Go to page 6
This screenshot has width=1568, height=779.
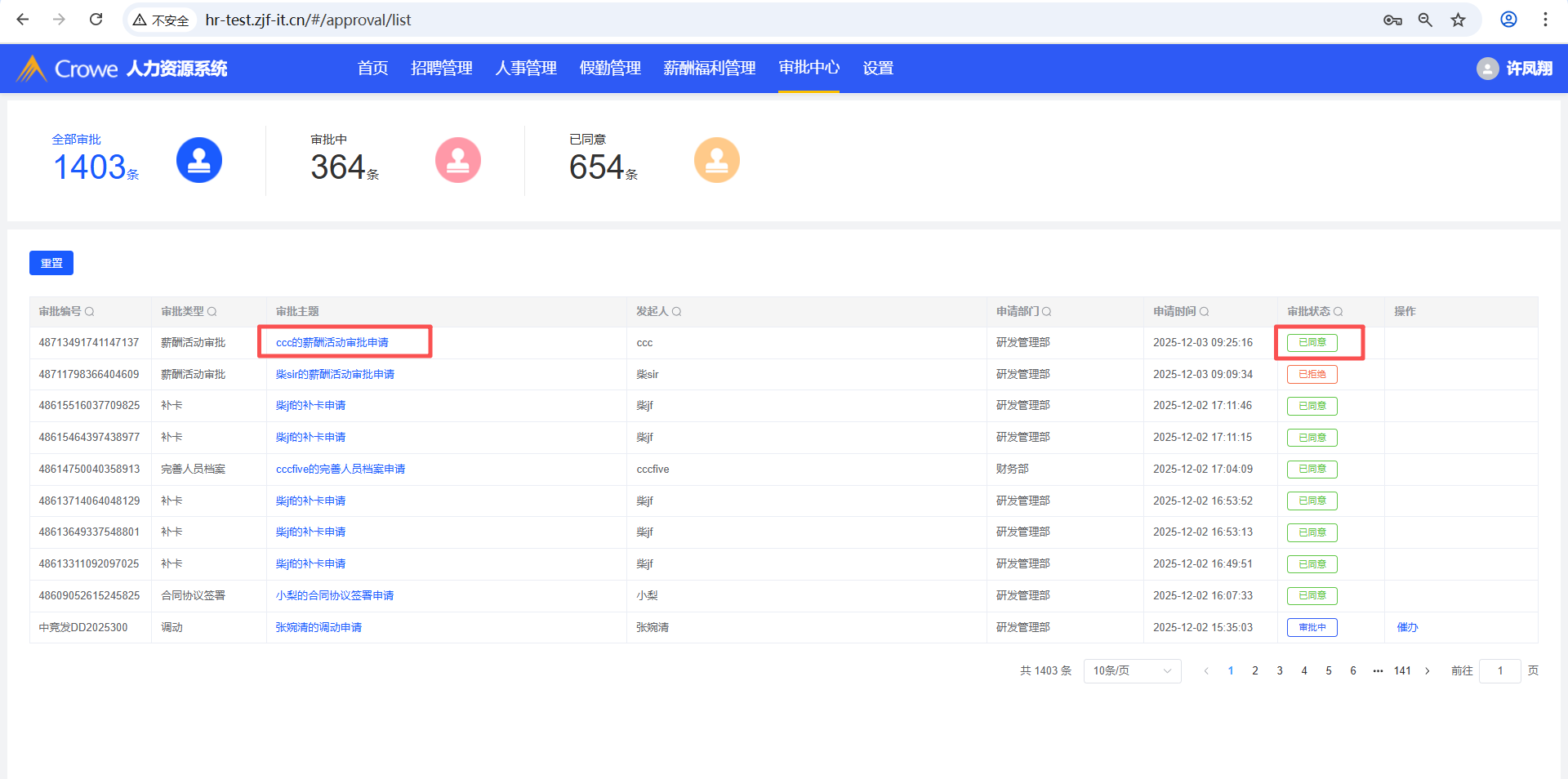click(1353, 671)
